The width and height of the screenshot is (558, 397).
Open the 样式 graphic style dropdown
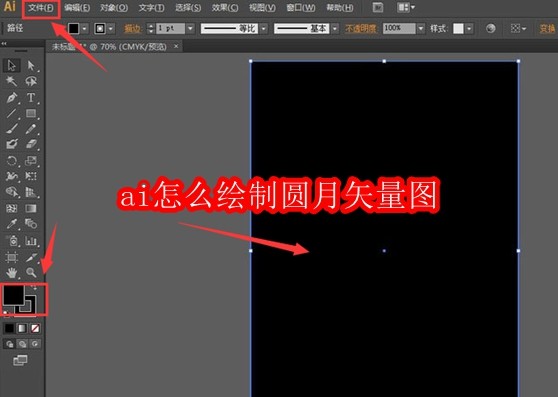tap(469, 28)
